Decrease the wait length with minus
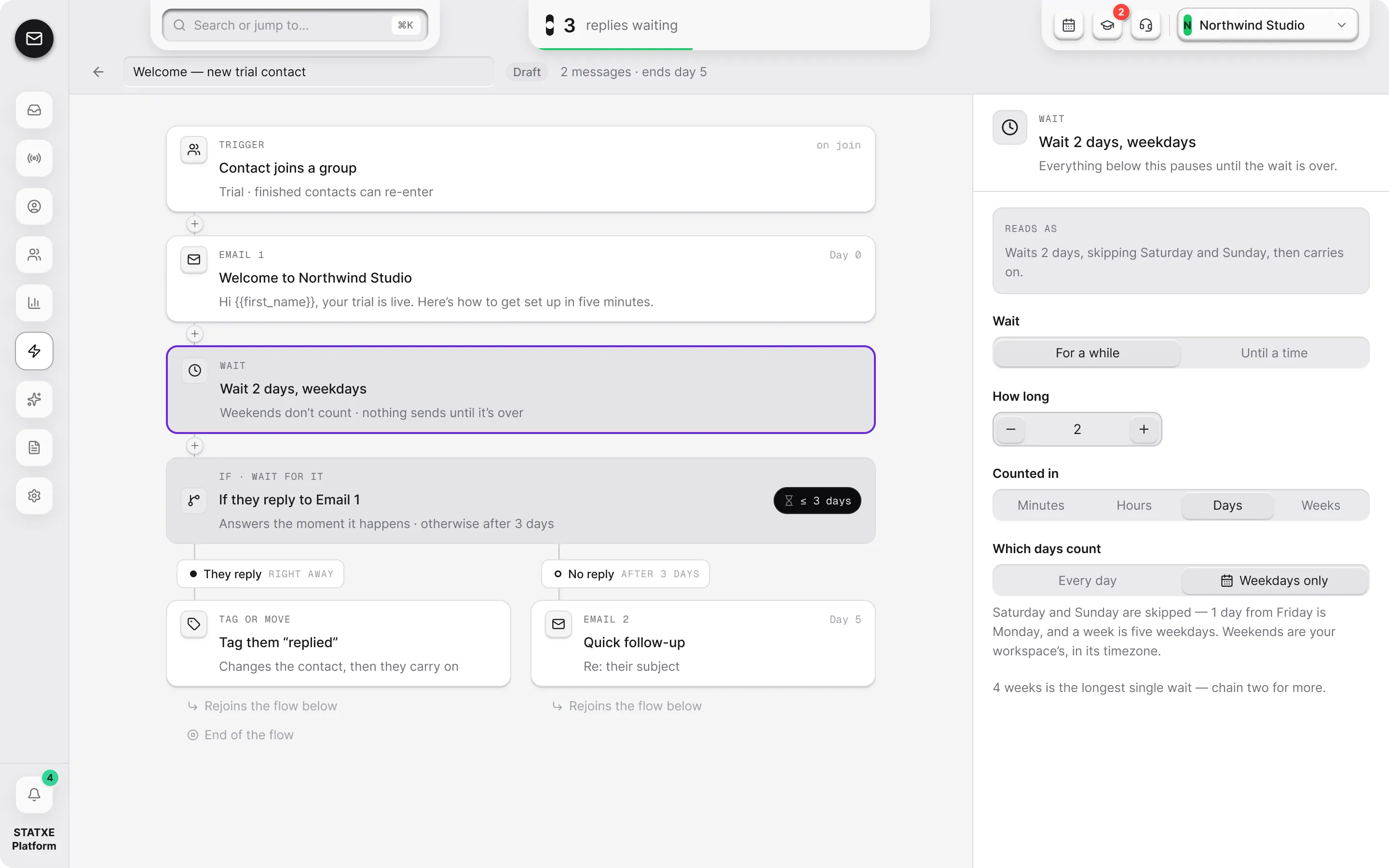Image resolution: width=1389 pixels, height=868 pixels. 1011,429
